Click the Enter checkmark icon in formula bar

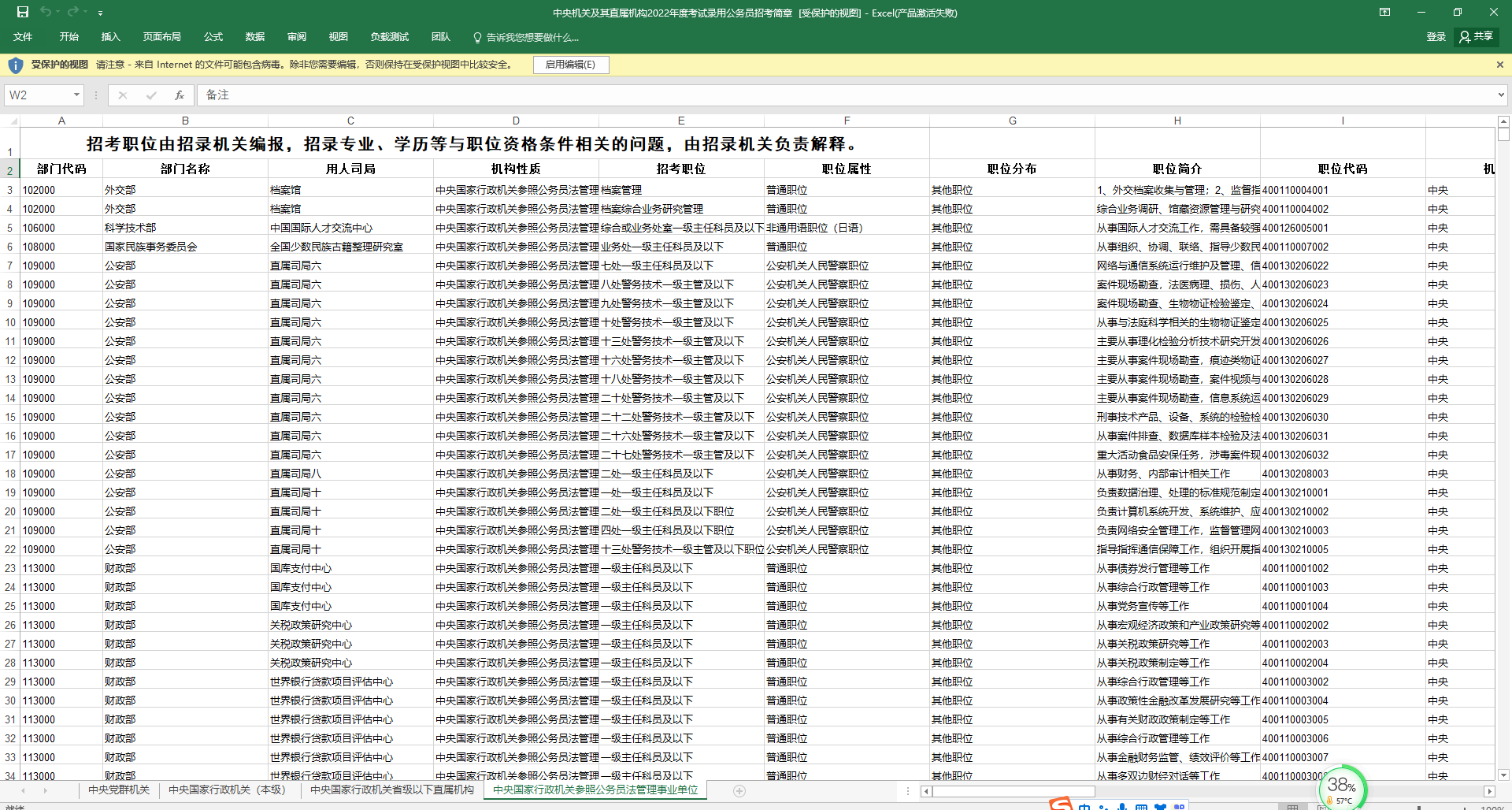coord(151,95)
